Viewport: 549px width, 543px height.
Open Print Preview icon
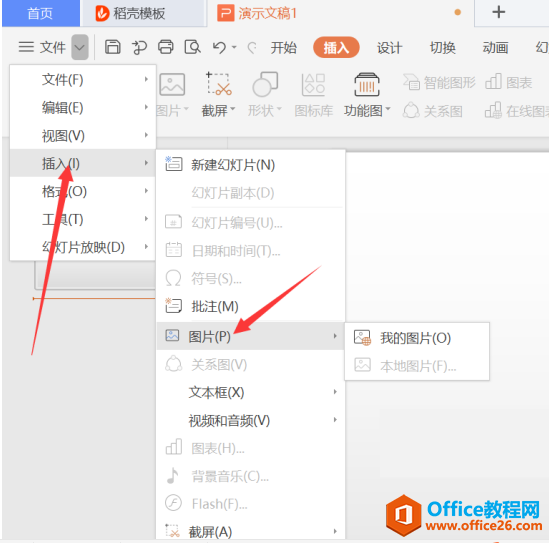[x=192, y=47]
